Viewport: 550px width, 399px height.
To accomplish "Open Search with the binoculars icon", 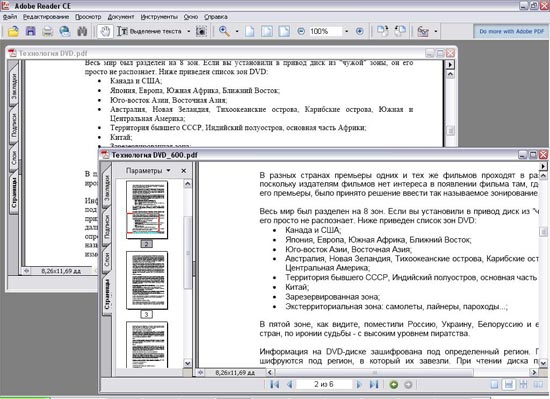I will point(82,32).
